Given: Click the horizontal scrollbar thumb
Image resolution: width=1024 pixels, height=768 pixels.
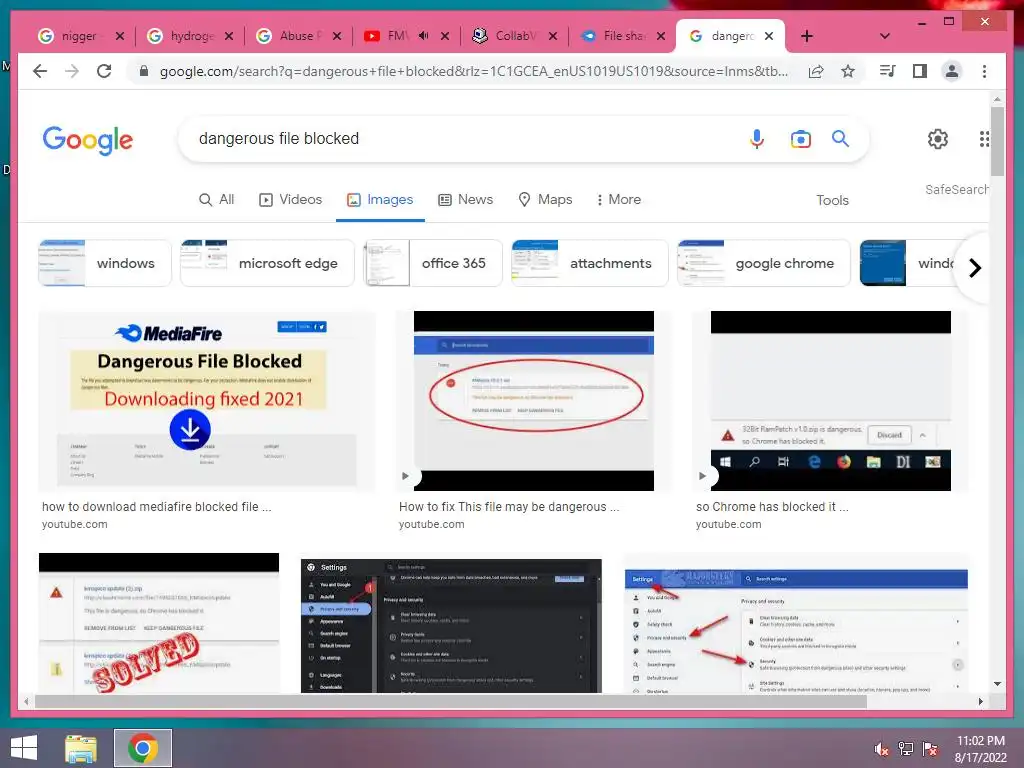Looking at the screenshot, I should 451,702.
